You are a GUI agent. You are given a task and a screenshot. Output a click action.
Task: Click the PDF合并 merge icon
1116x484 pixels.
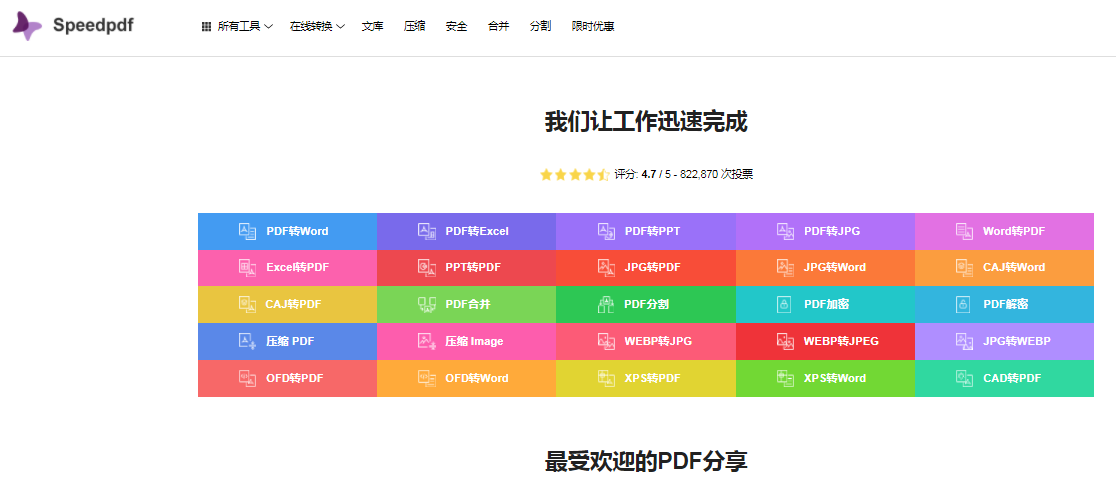[426, 304]
